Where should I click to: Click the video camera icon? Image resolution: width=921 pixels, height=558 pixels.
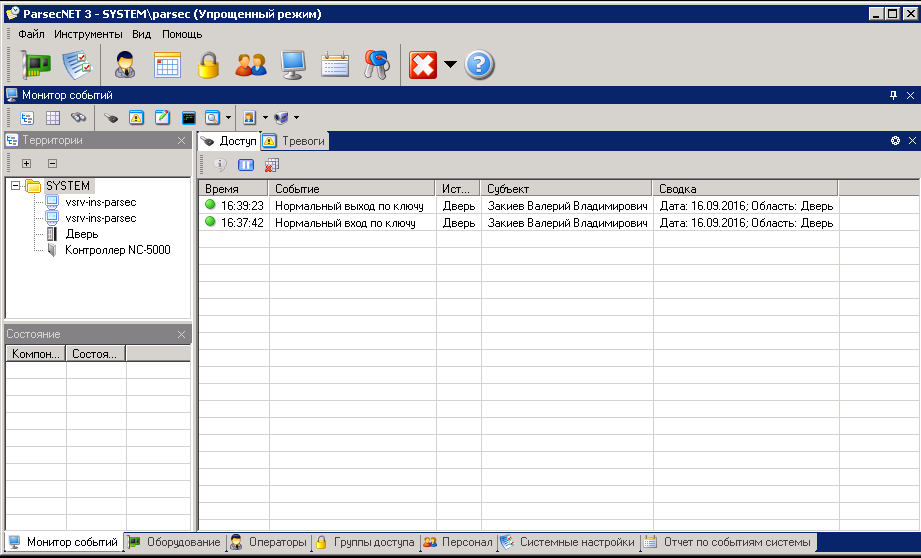[x=281, y=118]
